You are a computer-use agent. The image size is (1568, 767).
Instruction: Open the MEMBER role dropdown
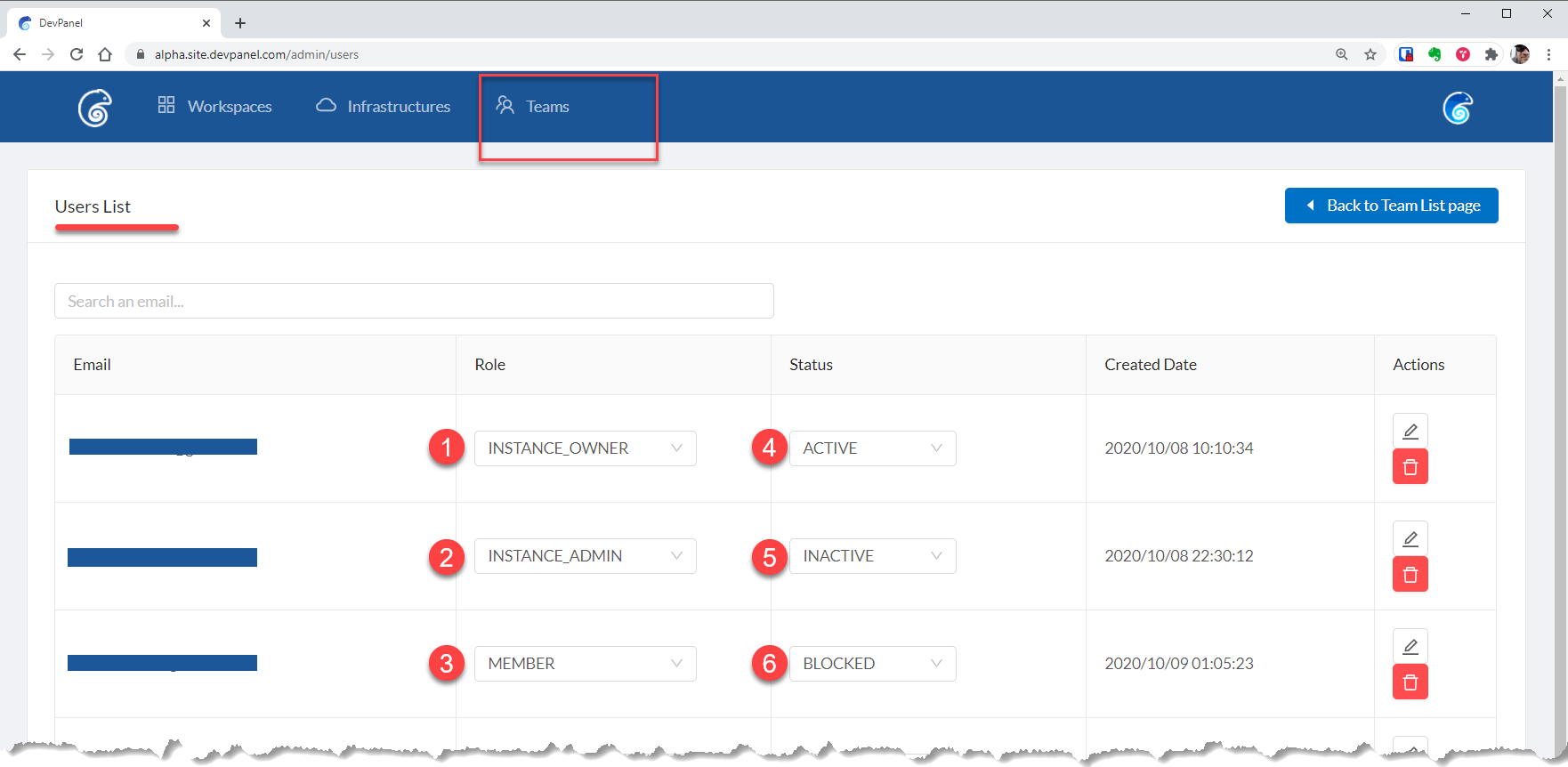[585, 664]
